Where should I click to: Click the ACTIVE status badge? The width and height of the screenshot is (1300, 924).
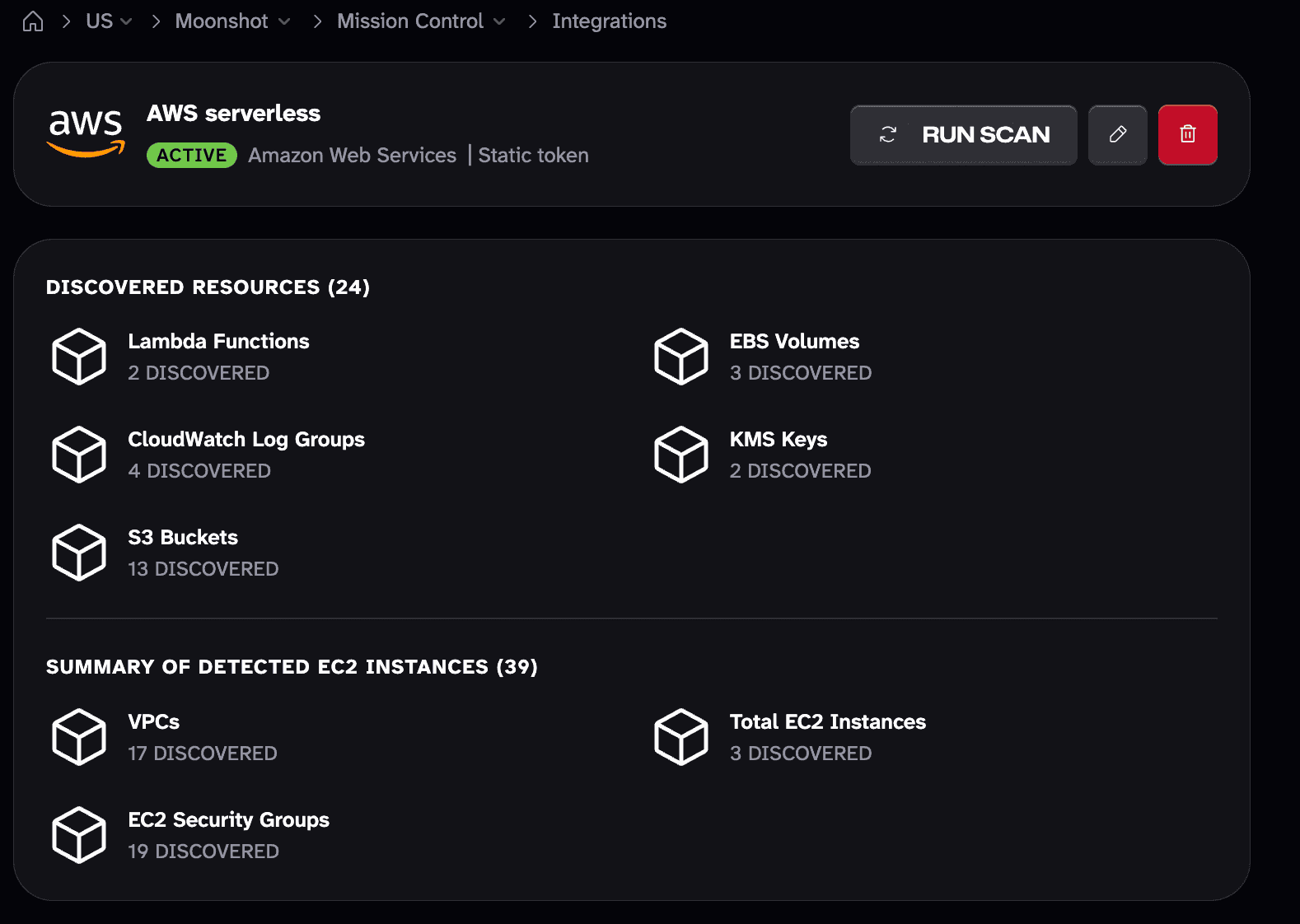coord(192,155)
